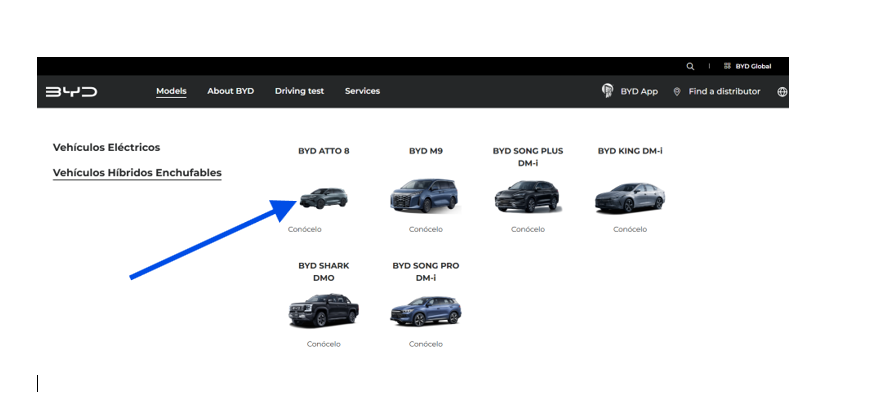Click Conócelo under BYD M9

click(x=426, y=229)
